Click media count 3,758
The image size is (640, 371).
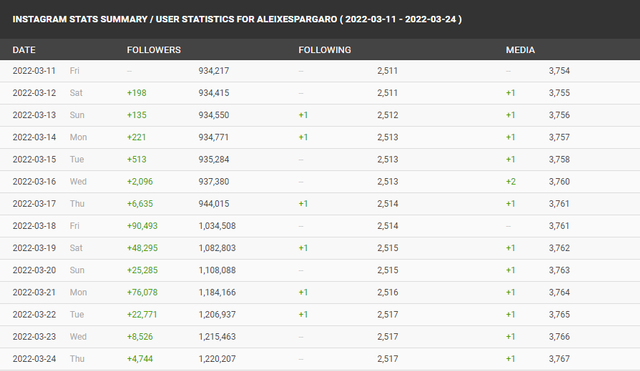tap(559, 159)
